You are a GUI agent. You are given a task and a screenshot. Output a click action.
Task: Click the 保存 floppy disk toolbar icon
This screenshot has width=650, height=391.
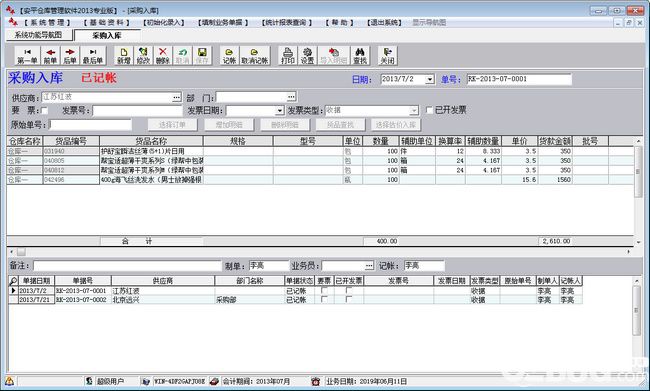[202, 56]
